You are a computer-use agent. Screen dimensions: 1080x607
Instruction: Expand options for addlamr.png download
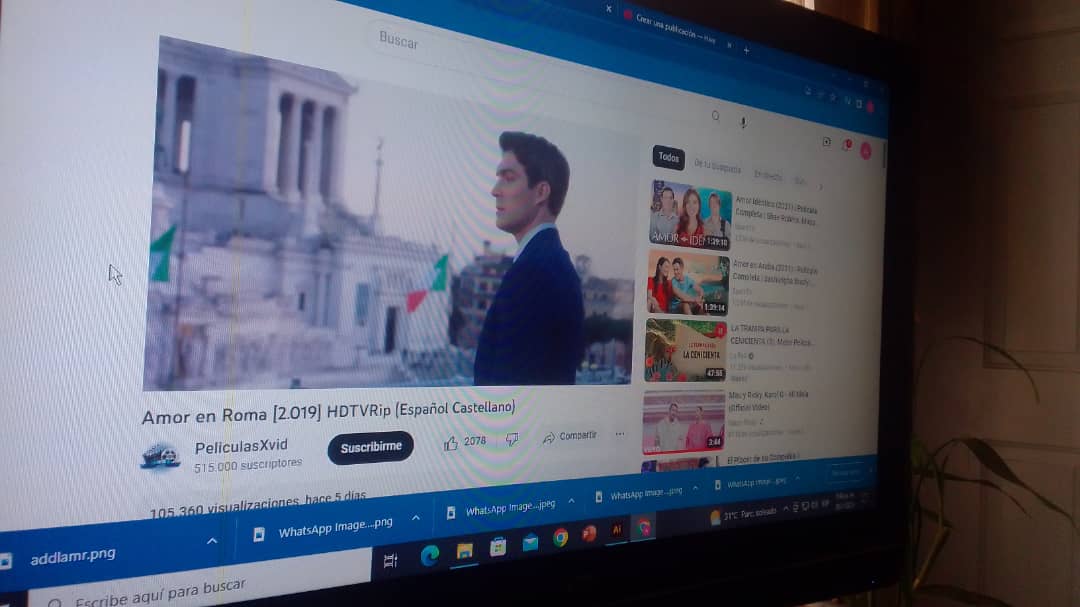(x=212, y=542)
